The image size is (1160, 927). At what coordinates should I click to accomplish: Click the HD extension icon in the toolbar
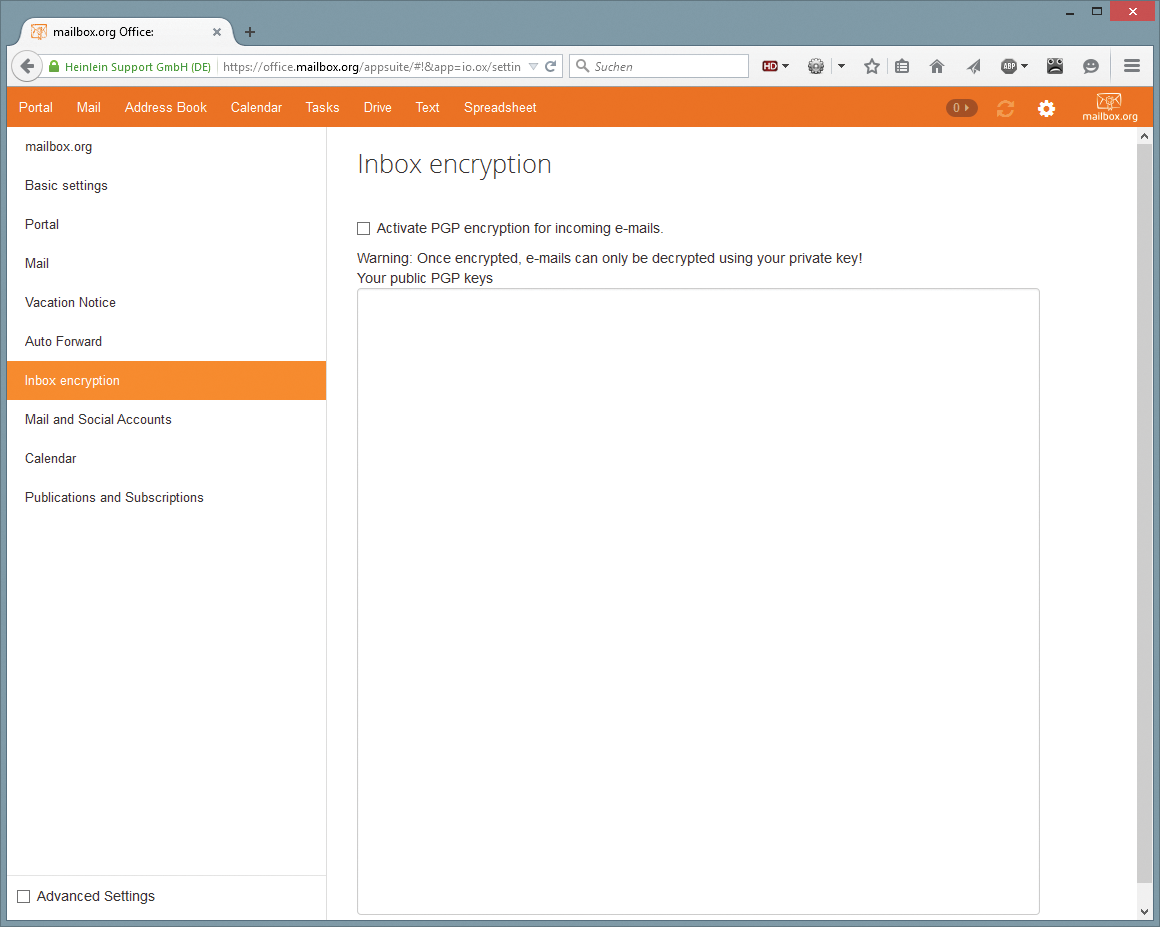[768, 66]
